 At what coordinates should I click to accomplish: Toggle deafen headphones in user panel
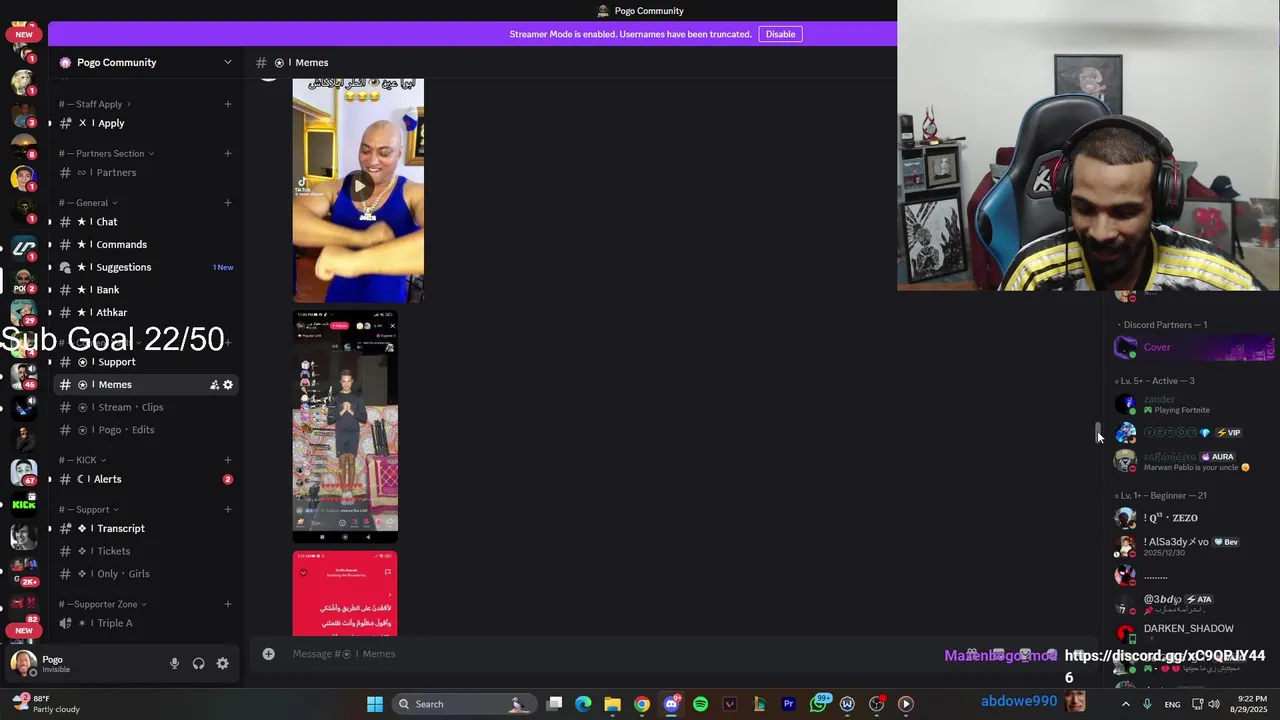click(198, 663)
